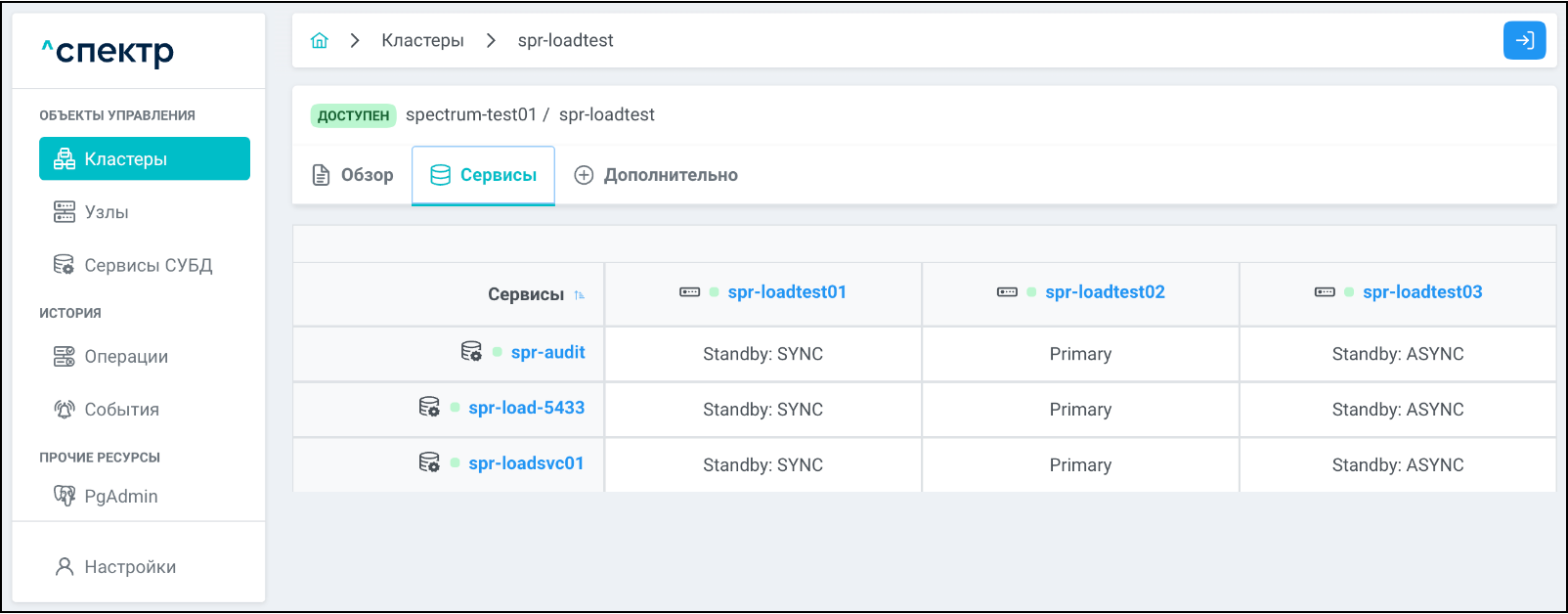Viewport: 1568px width, 614px height.
Task: Go to Сервисы СУБД in sidebar
Action: pos(148,265)
